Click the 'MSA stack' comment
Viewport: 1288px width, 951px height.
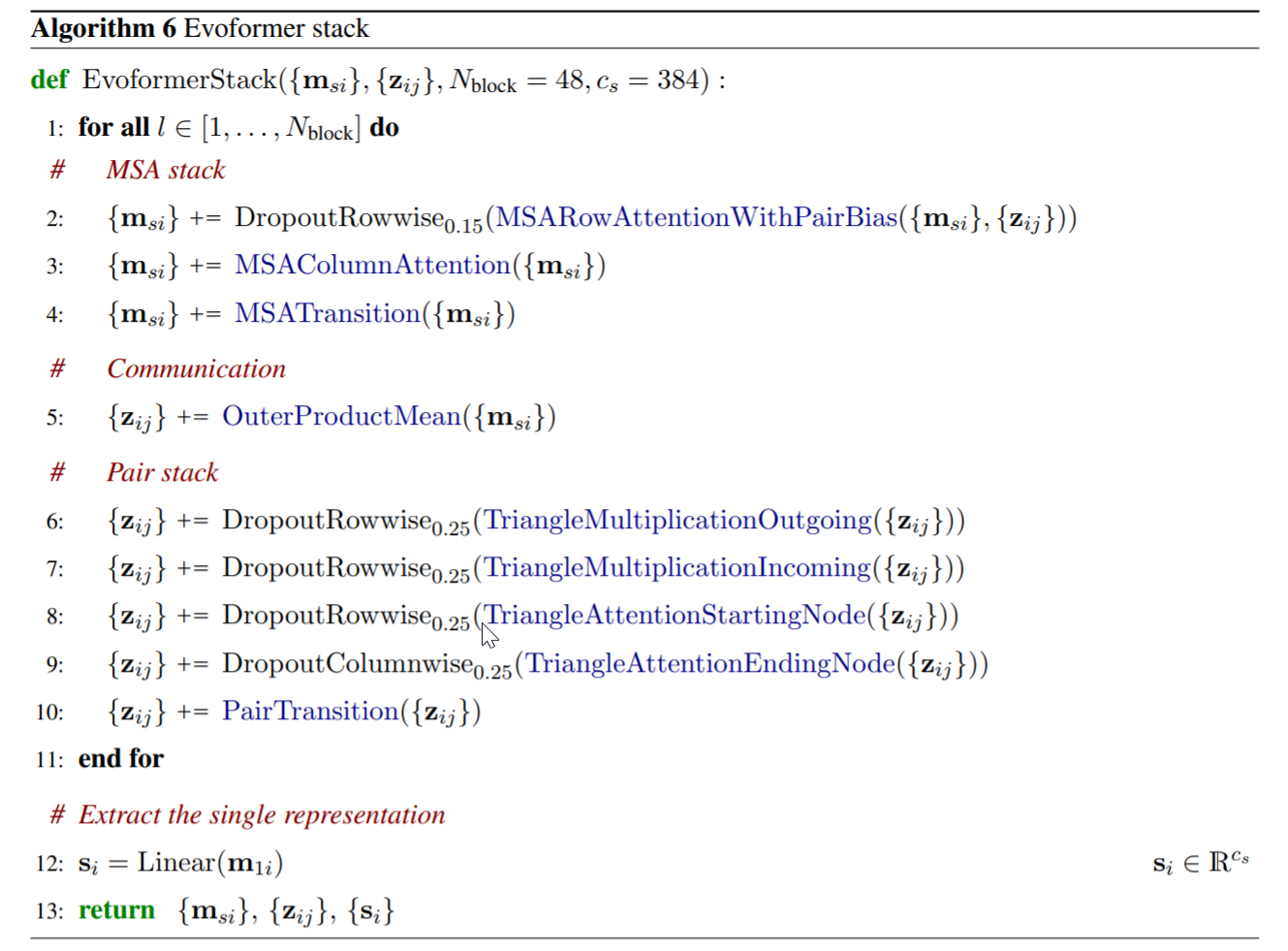pyautogui.click(x=166, y=170)
